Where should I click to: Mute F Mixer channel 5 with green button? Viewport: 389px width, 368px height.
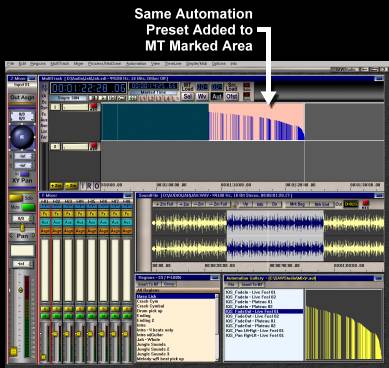point(92,316)
